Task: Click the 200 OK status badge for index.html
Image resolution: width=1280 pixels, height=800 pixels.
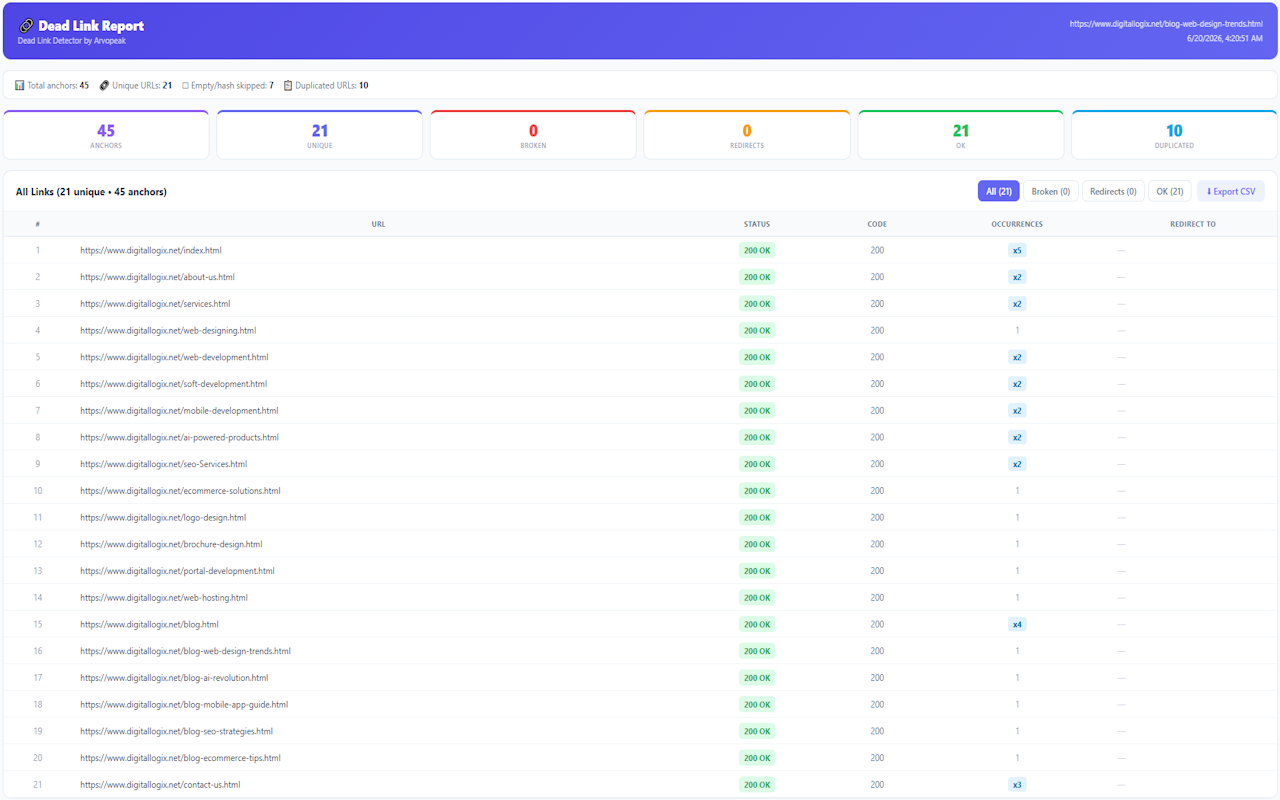Action: [757, 250]
